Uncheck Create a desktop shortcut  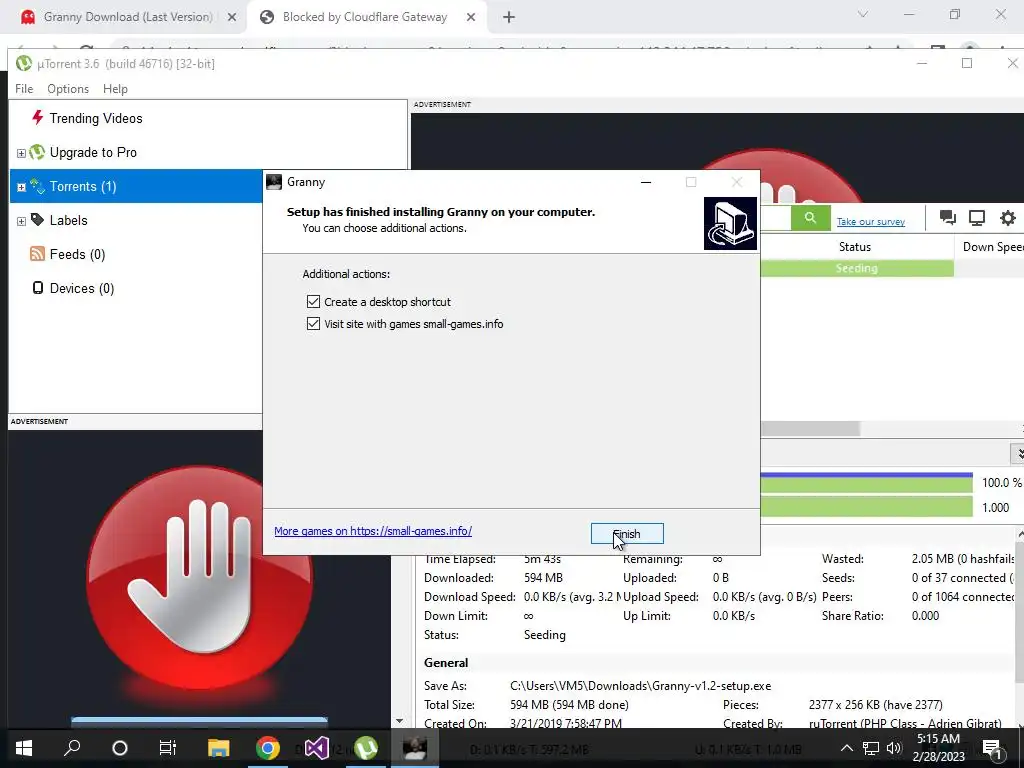[x=313, y=302]
